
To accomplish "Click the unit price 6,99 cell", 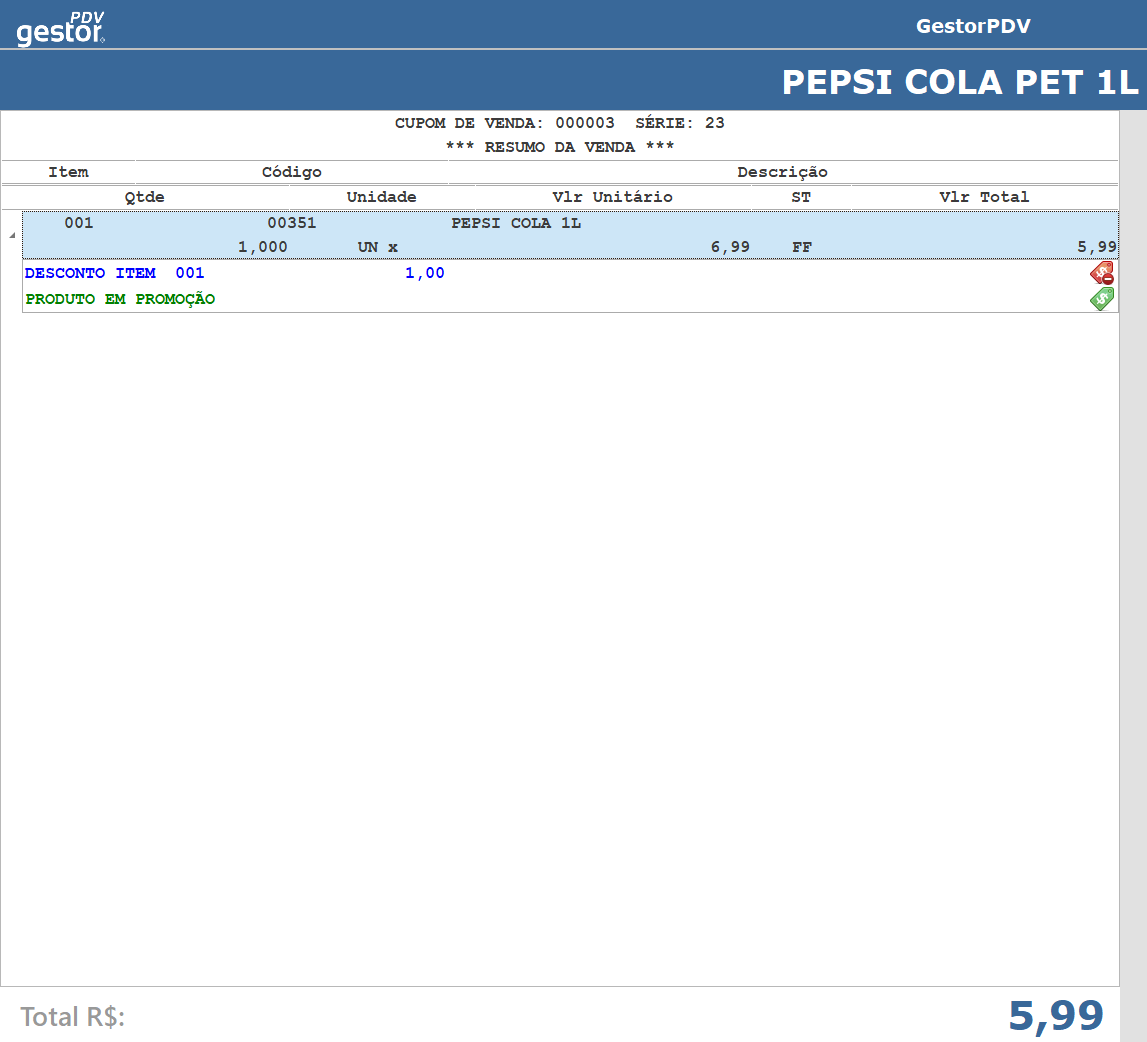I will pos(730,247).
